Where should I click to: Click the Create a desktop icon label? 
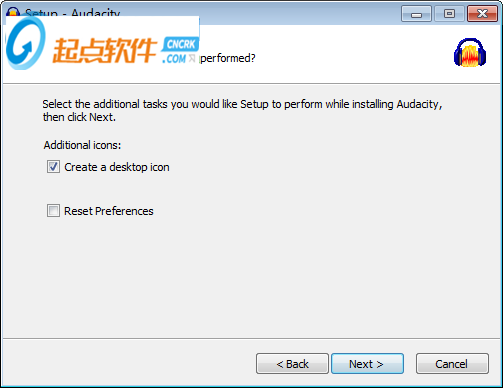tap(117, 167)
